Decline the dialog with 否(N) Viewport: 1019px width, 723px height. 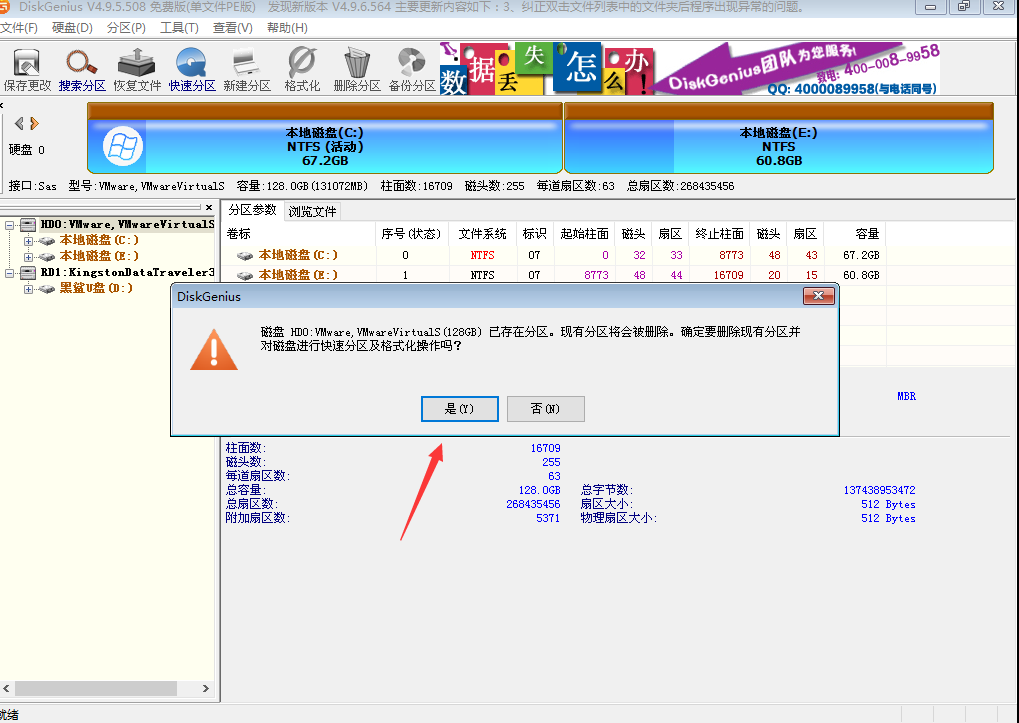[545, 408]
